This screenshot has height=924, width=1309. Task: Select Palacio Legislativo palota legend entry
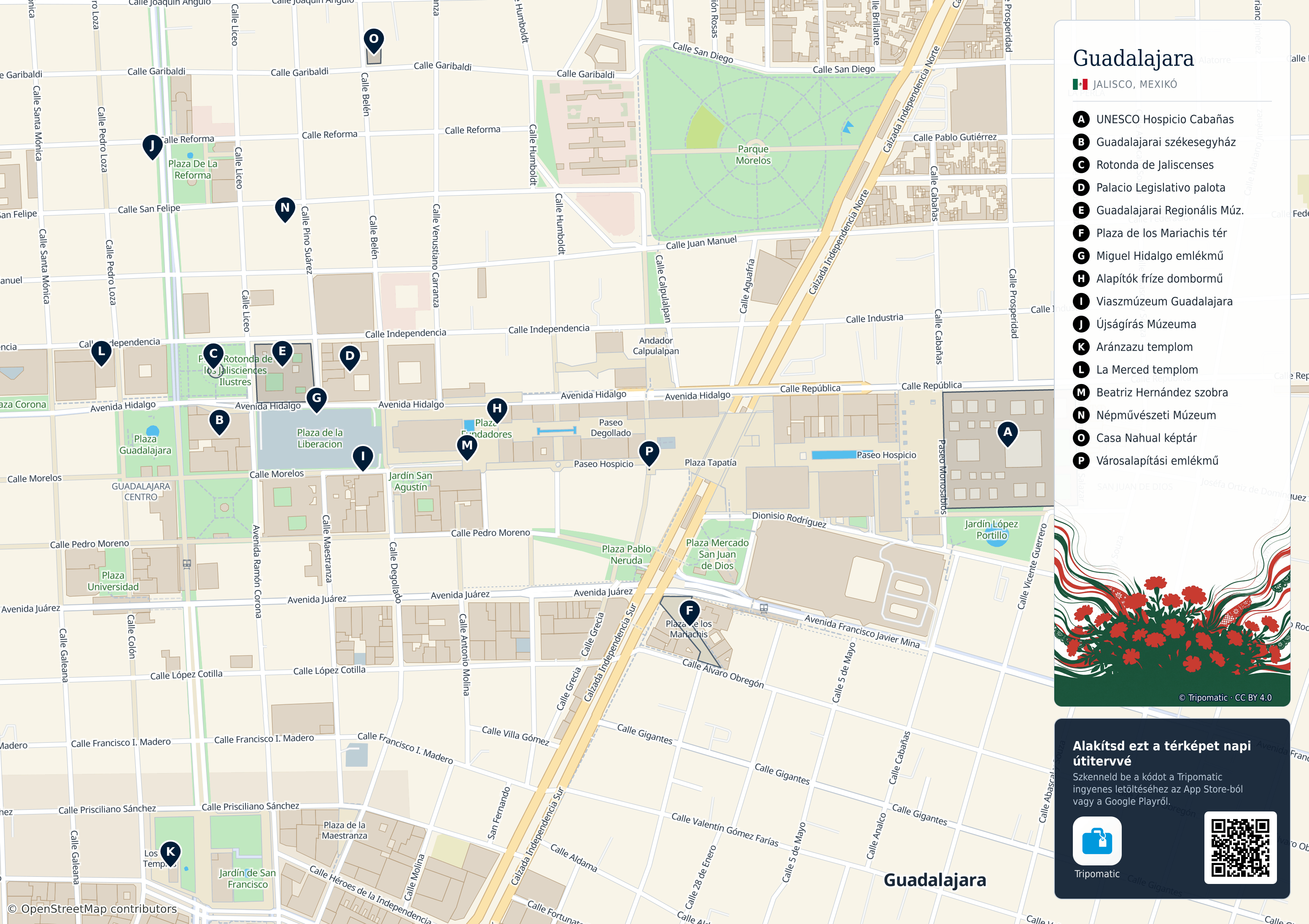(1149, 188)
